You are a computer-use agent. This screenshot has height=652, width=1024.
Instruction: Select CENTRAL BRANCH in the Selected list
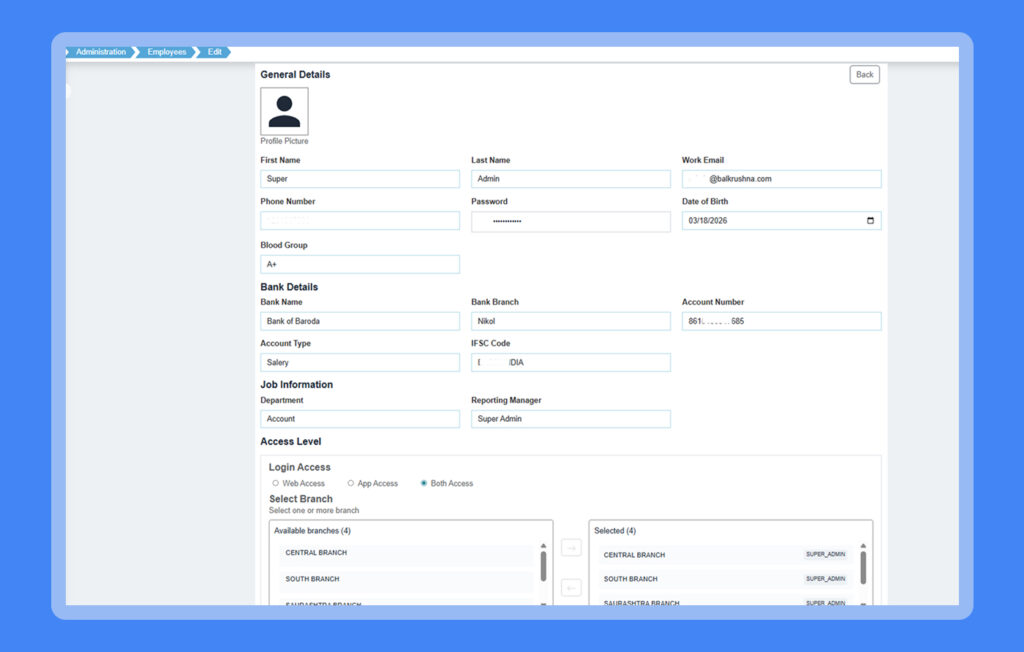[725, 555]
